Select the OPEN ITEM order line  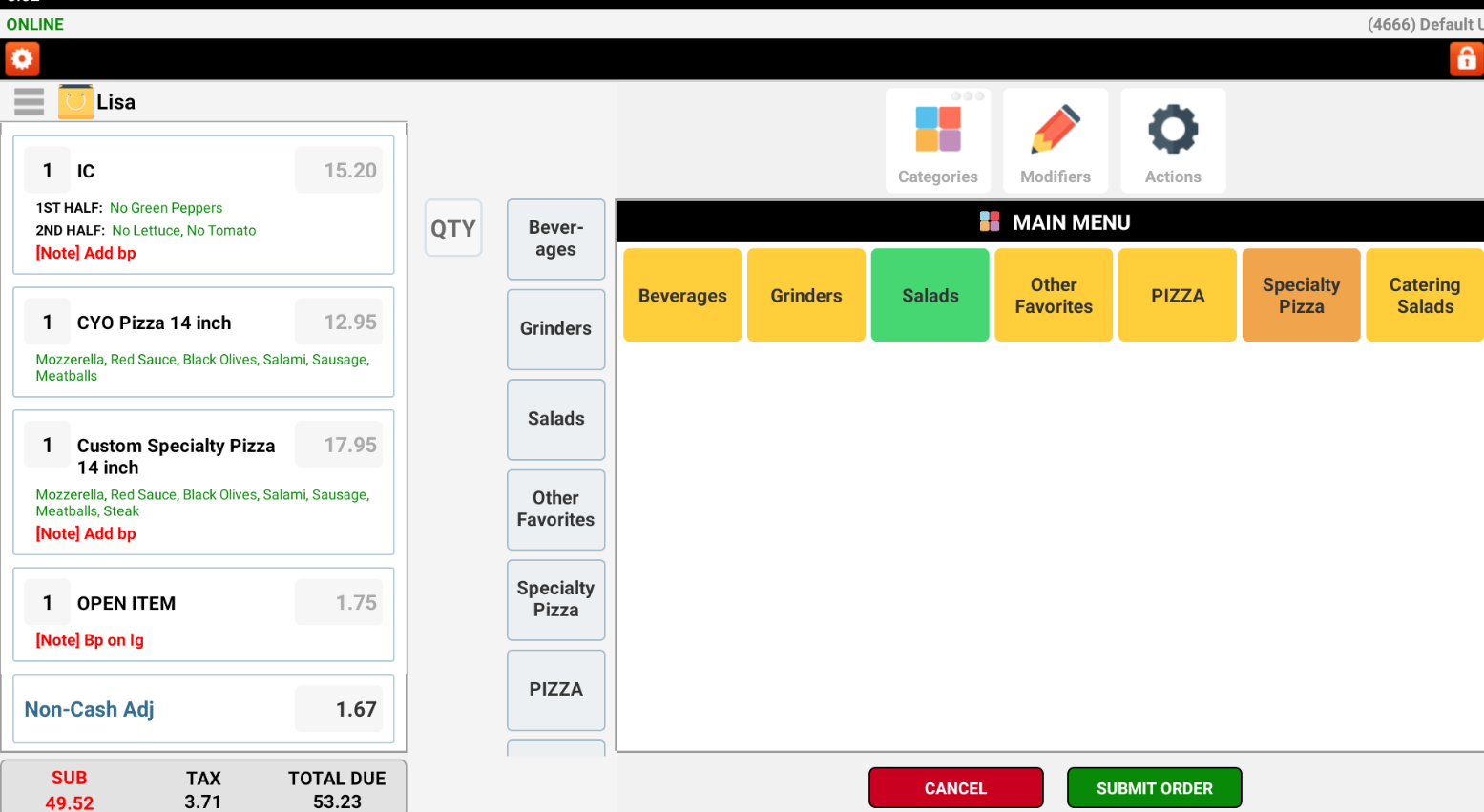point(203,614)
